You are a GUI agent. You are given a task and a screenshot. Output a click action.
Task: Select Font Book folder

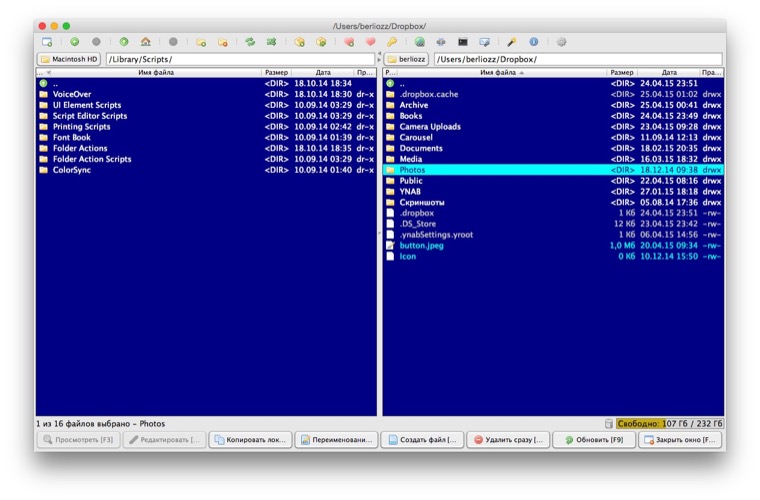pyautogui.click(x=206, y=138)
